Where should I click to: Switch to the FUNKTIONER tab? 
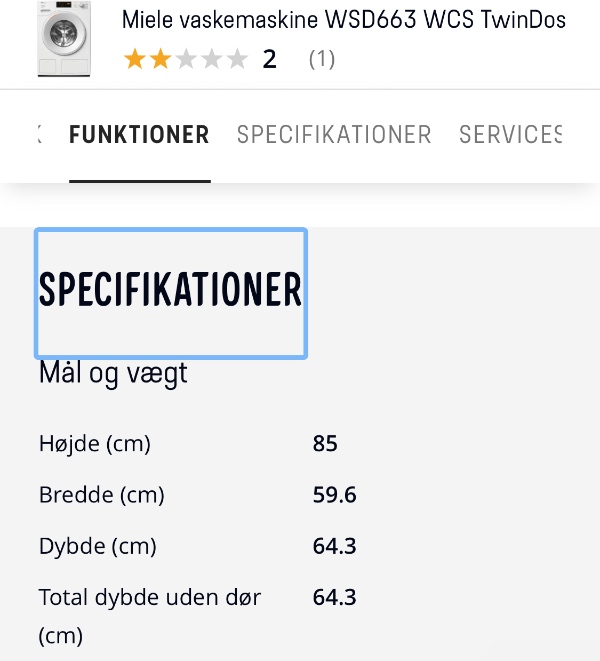pos(139,135)
